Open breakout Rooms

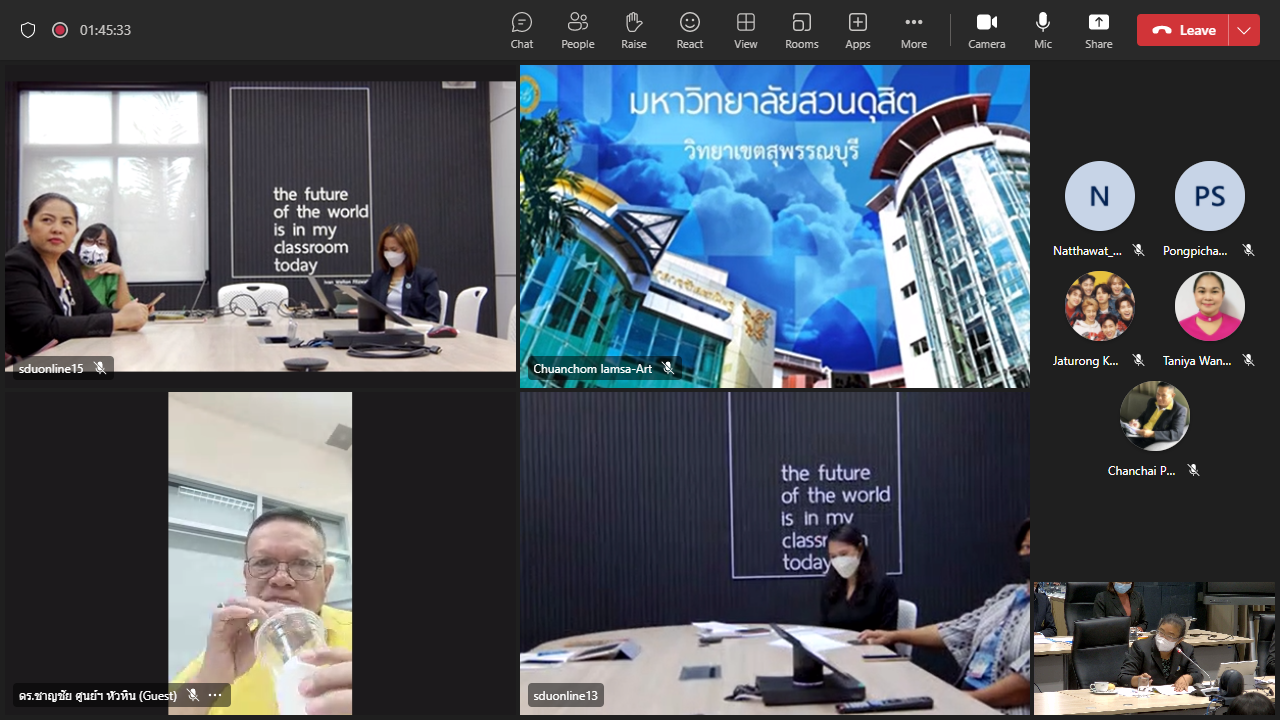801,30
